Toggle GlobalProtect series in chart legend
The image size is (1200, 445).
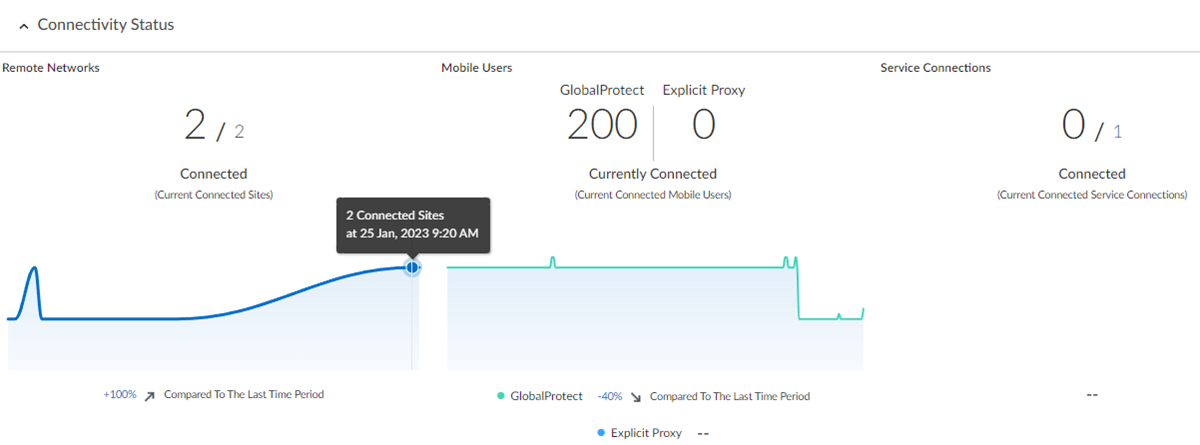coord(546,396)
